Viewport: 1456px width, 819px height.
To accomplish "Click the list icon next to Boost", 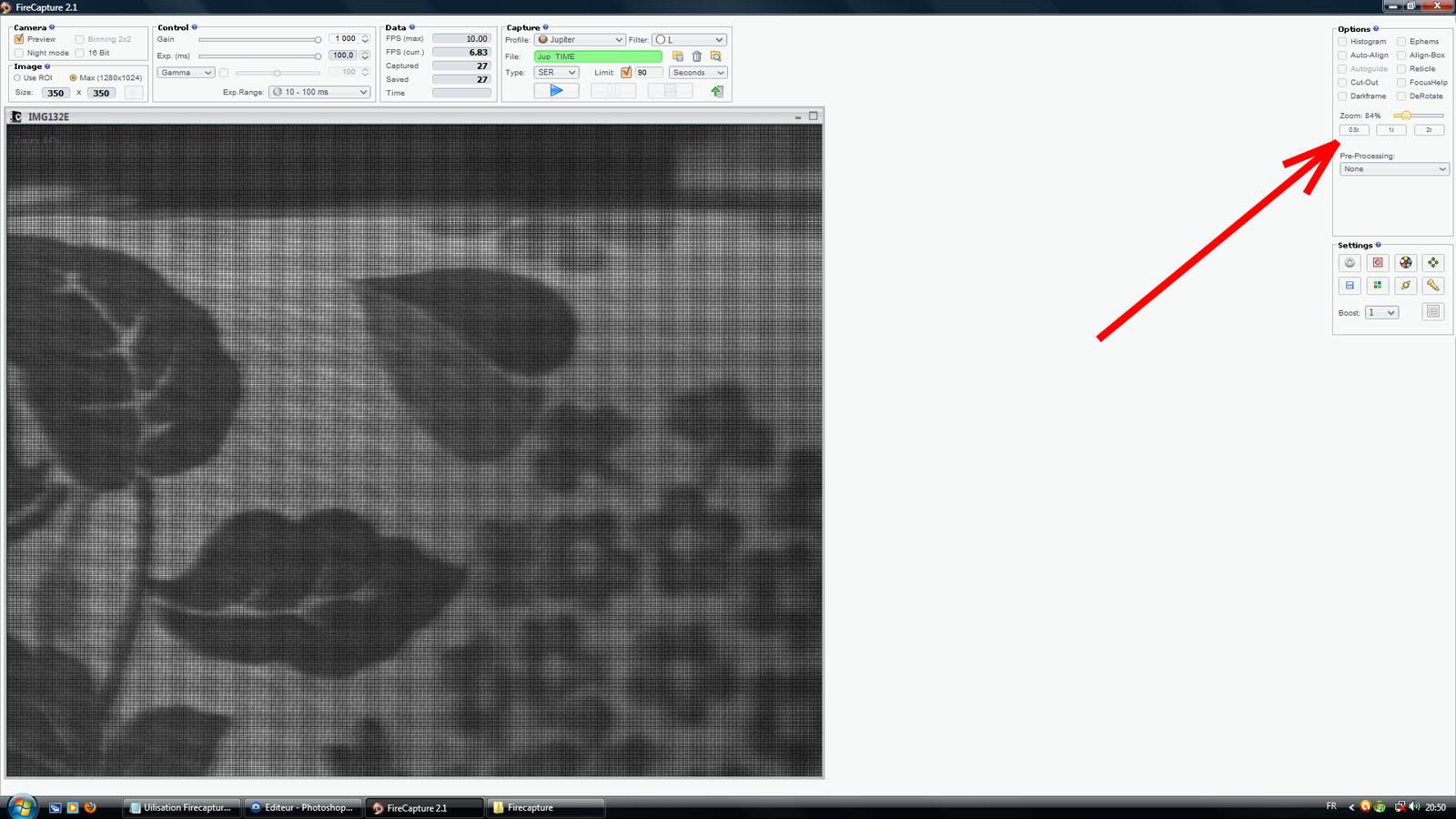I will (x=1433, y=312).
